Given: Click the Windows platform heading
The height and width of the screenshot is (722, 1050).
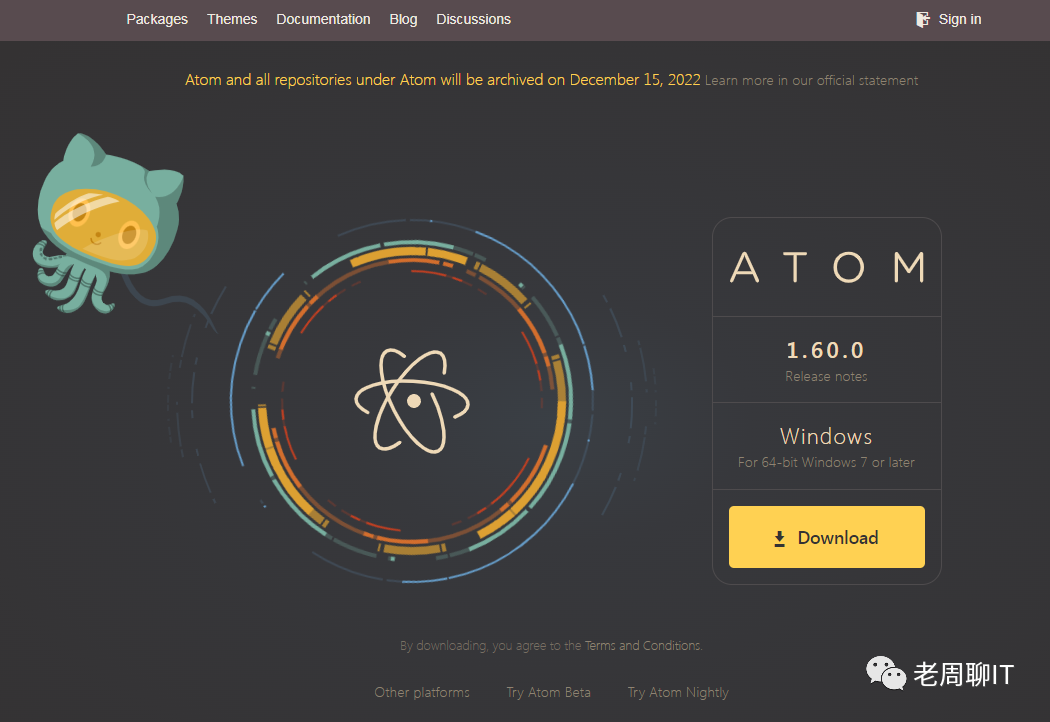Looking at the screenshot, I should pyautogui.click(x=826, y=437).
